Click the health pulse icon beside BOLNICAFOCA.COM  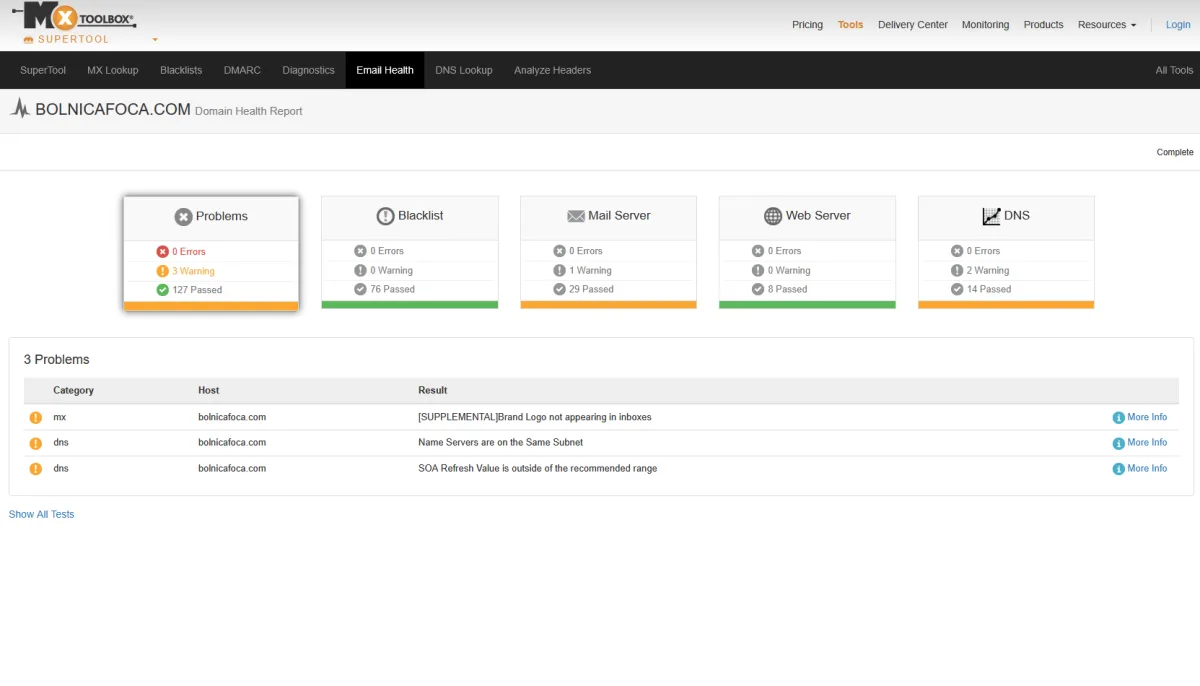tap(20, 109)
